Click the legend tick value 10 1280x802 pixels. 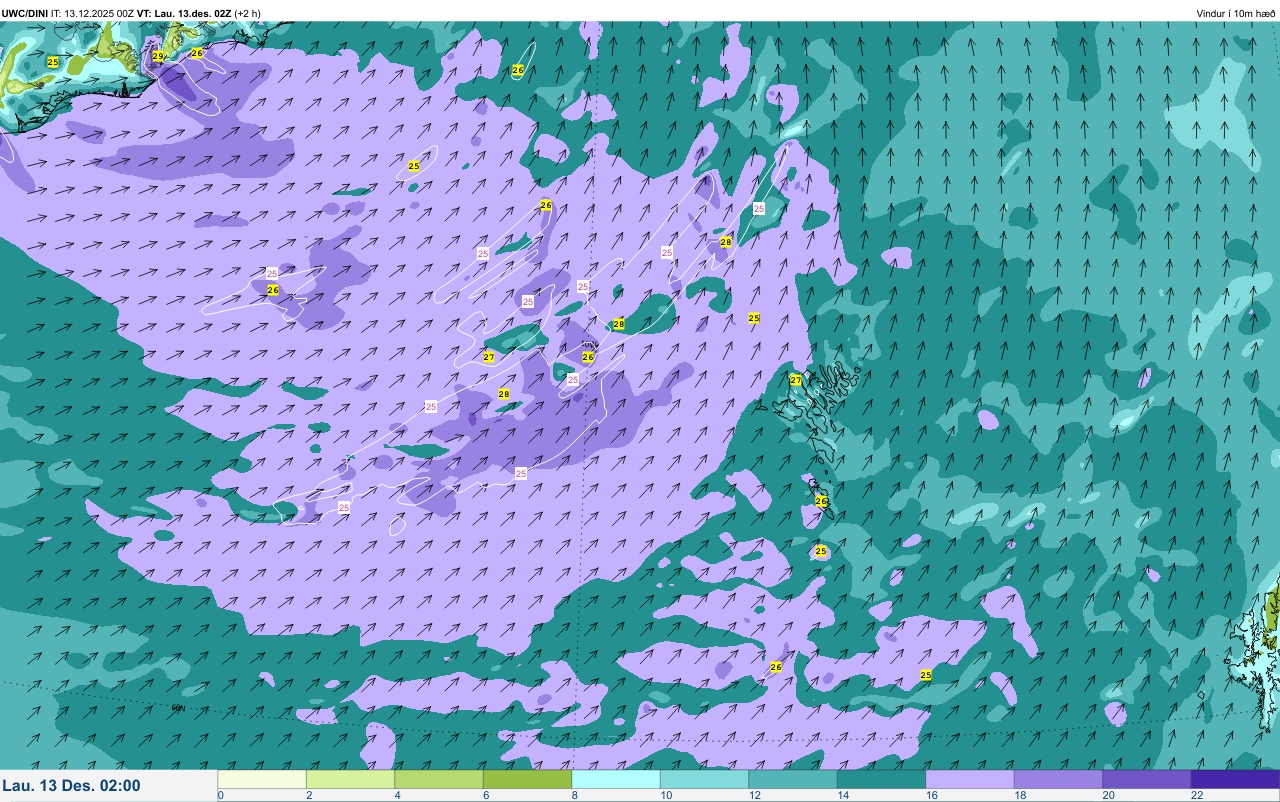click(665, 796)
